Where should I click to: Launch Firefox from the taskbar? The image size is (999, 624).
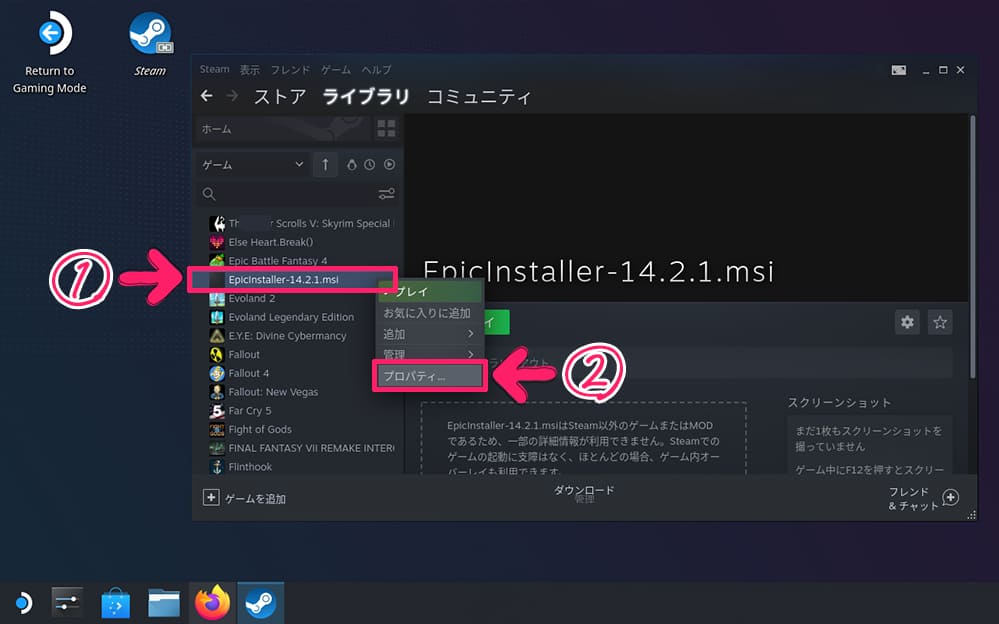(x=212, y=602)
